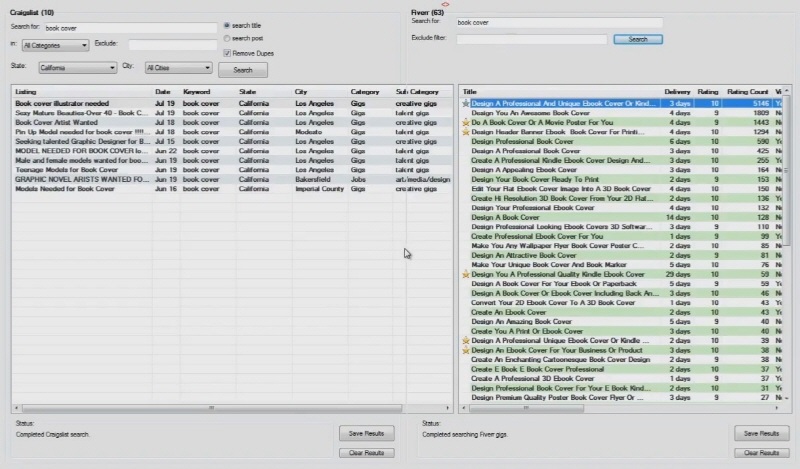Open the All Categories dropdown
The height and width of the screenshot is (469, 800).
[55, 45]
